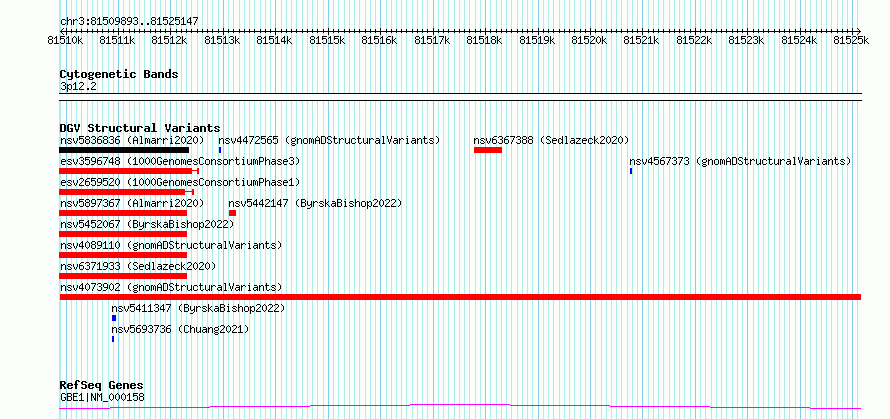Select the red nsv4089110 variant bar
Viewport: 890px width, 419px height.
(x=123, y=255)
